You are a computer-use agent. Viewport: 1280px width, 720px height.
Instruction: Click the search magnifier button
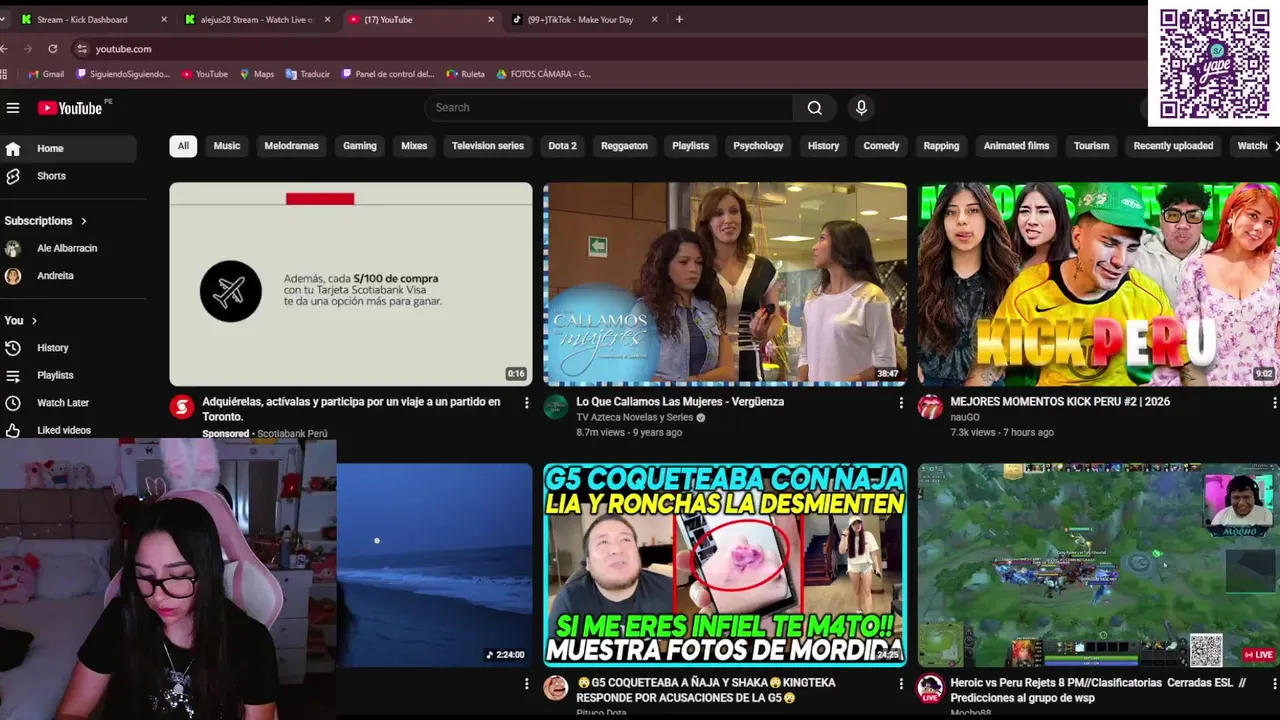(815, 108)
